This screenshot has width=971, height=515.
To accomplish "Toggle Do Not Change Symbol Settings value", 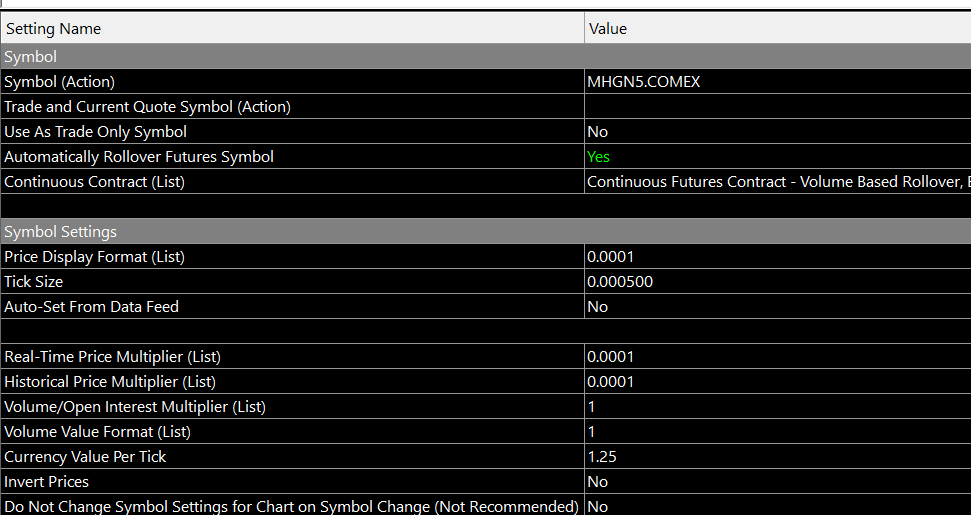I will (598, 506).
